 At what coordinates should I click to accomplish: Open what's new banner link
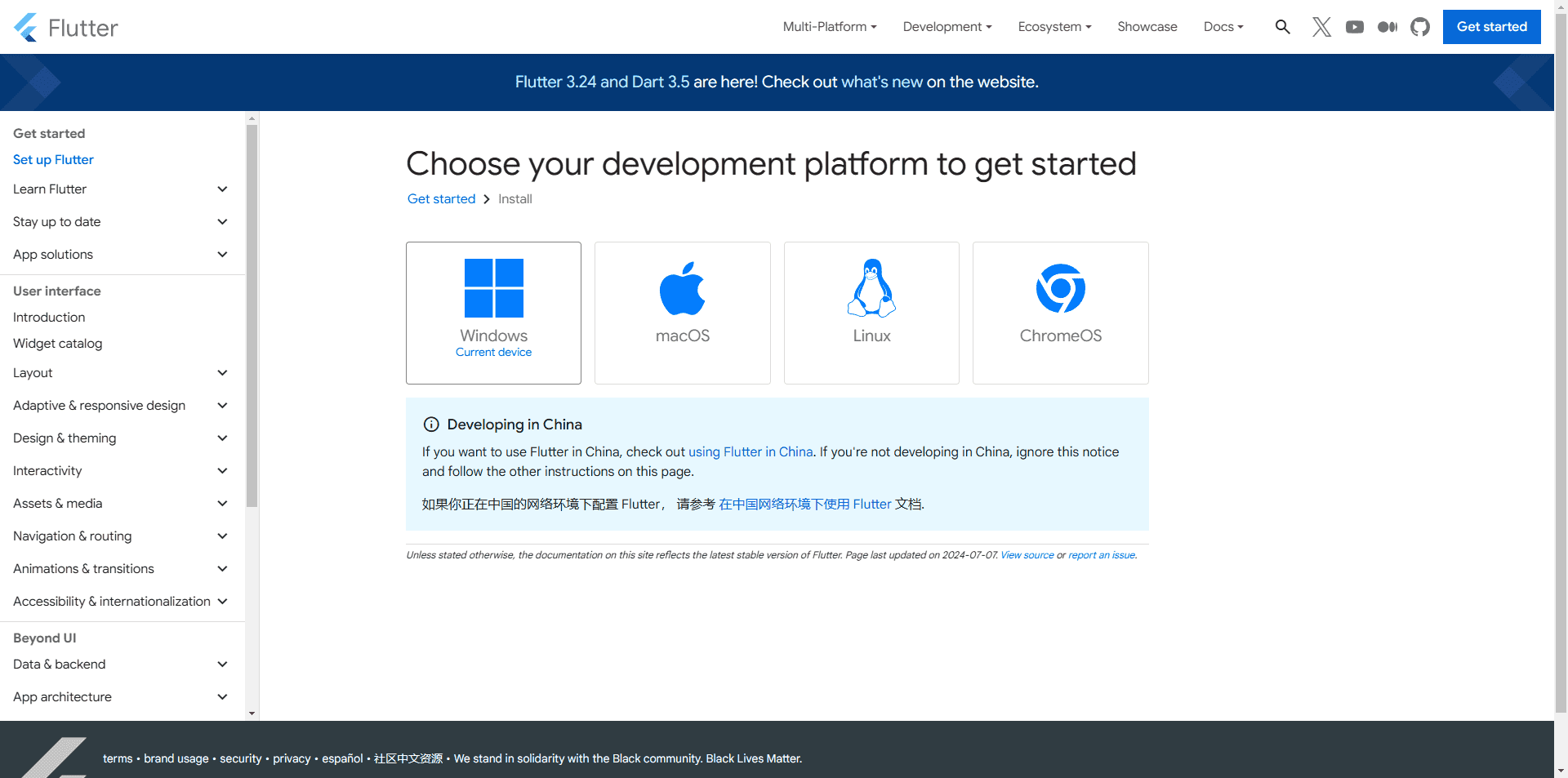point(882,82)
